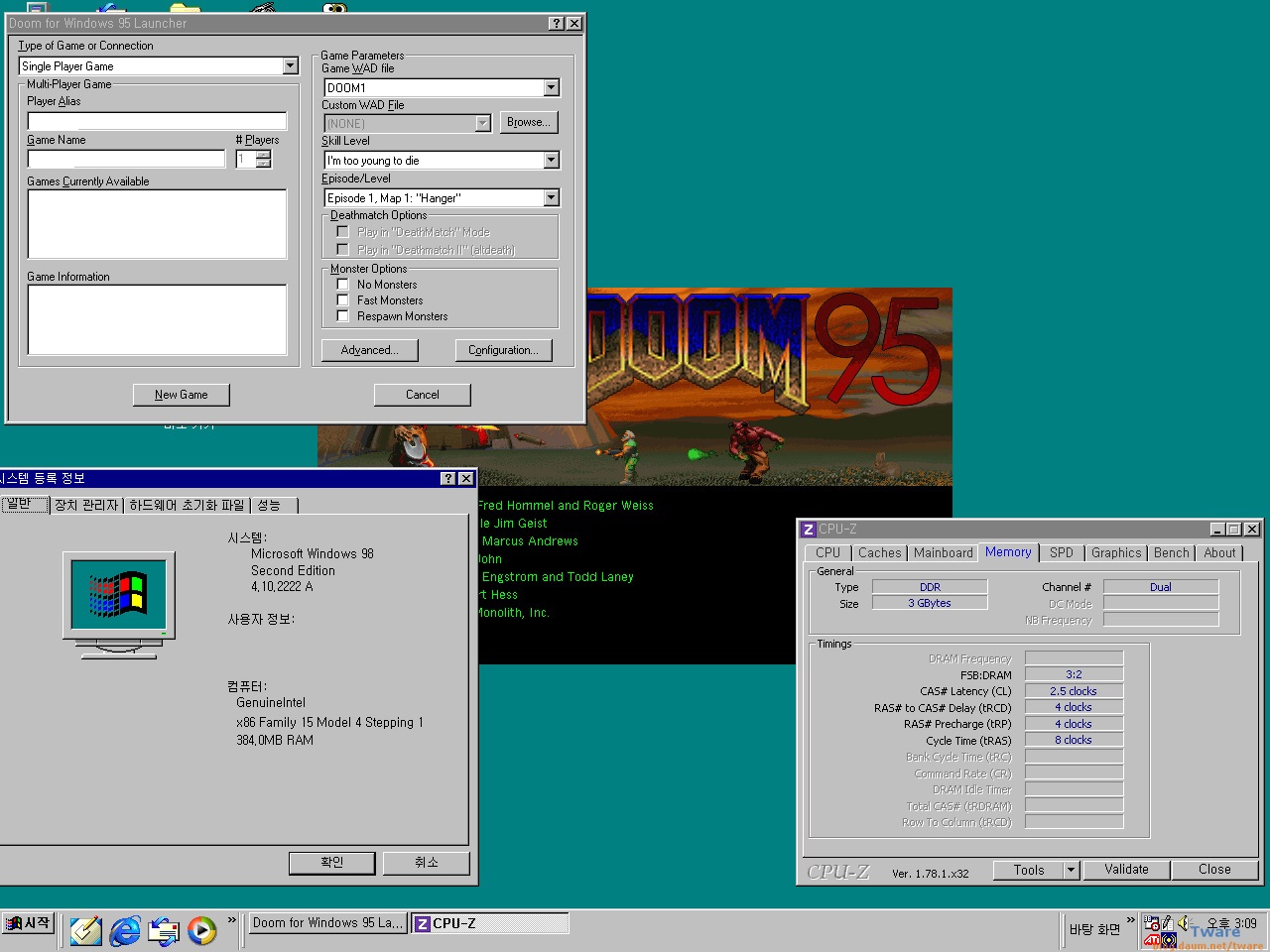
Task: Launch Outlook Express from quick launch
Action: pos(164,930)
